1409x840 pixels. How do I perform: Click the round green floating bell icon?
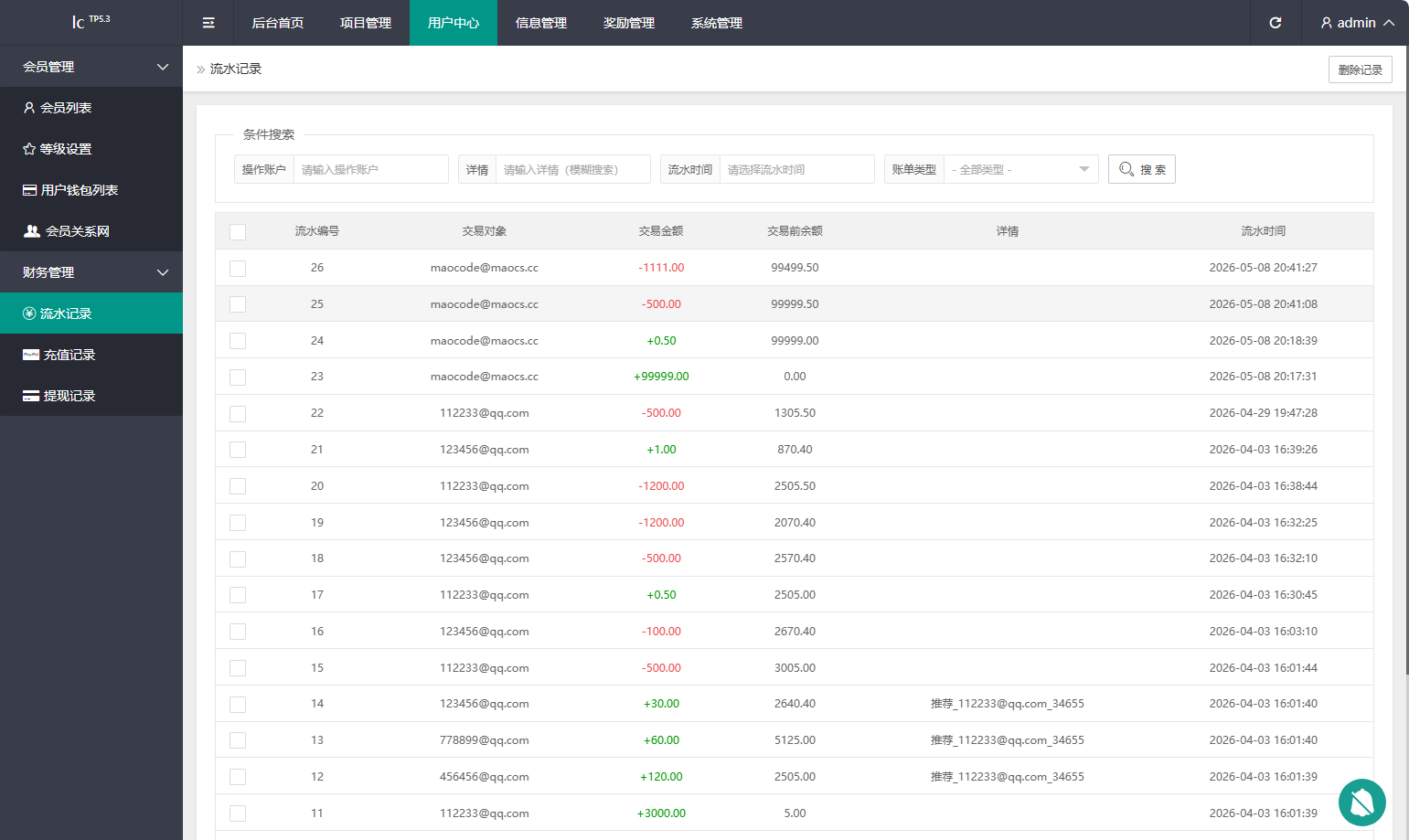(x=1362, y=803)
